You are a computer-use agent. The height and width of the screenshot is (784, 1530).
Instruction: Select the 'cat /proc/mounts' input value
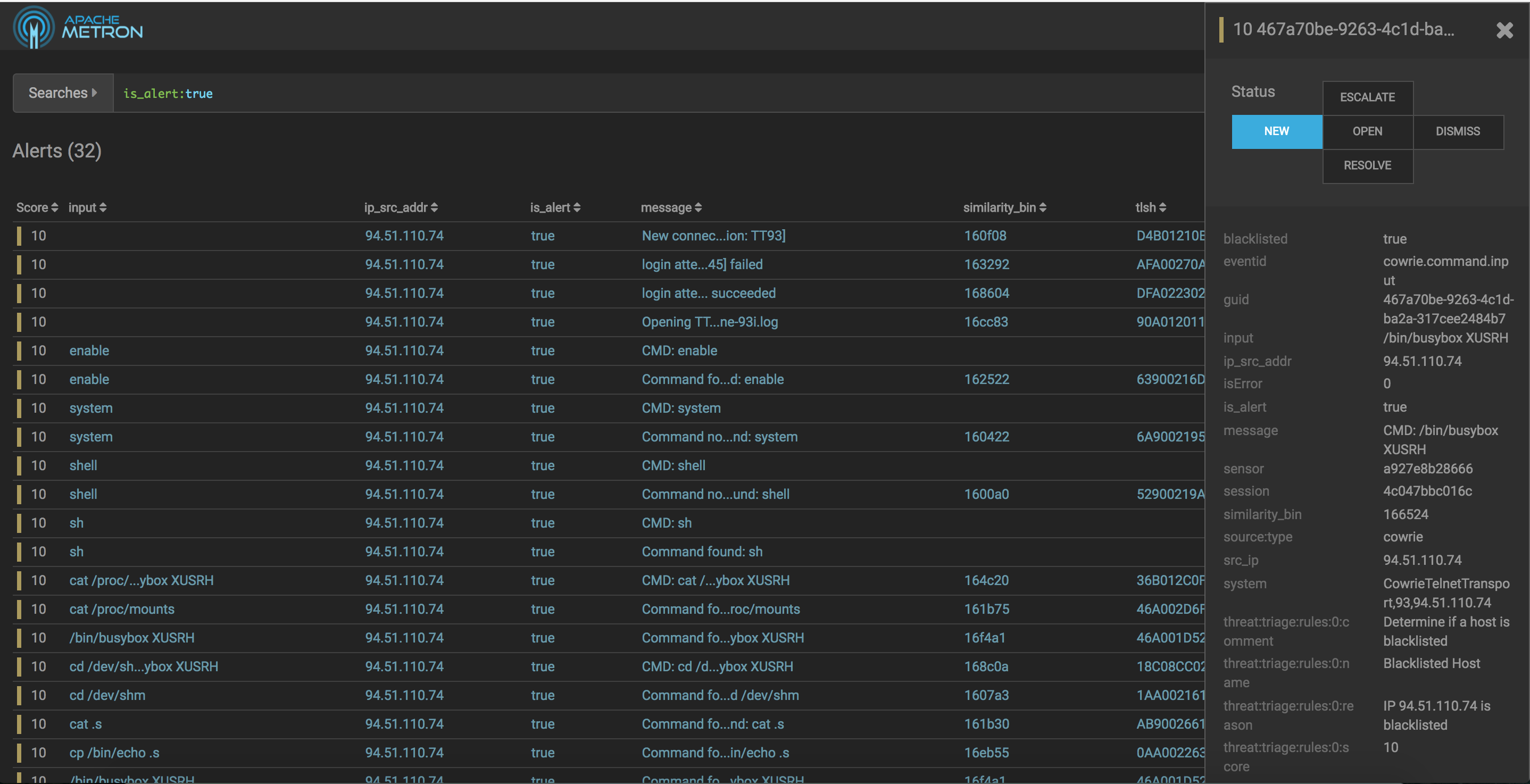[x=122, y=610]
